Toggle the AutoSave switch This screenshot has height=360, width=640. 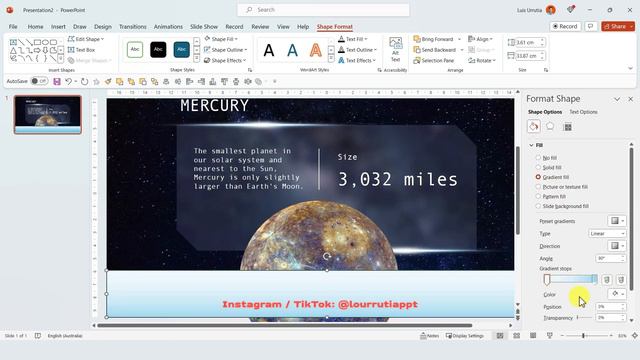click(39, 81)
